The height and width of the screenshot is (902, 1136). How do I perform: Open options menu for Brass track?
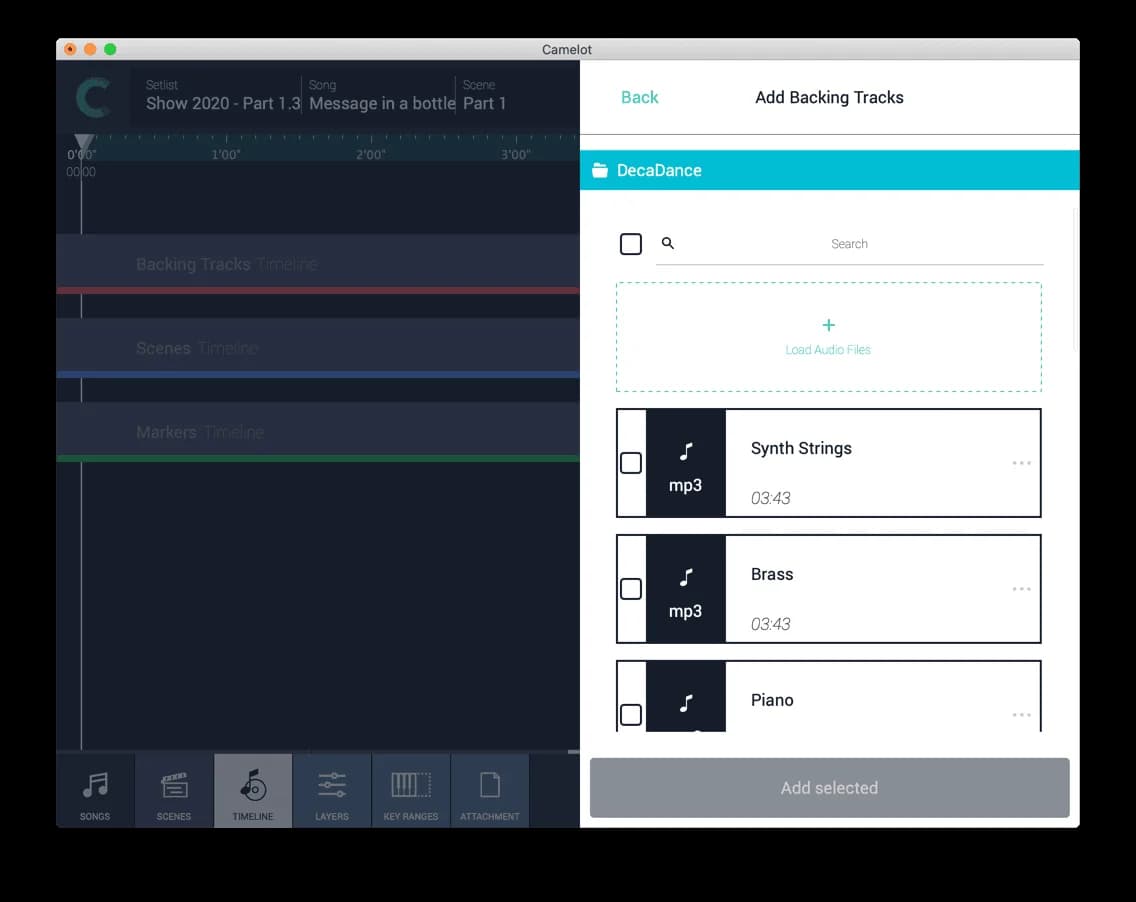point(1022,589)
